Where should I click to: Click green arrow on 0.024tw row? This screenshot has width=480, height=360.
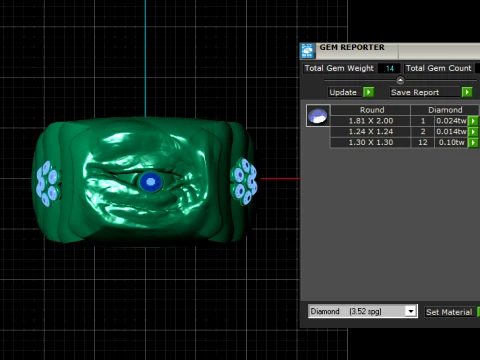tap(473, 121)
